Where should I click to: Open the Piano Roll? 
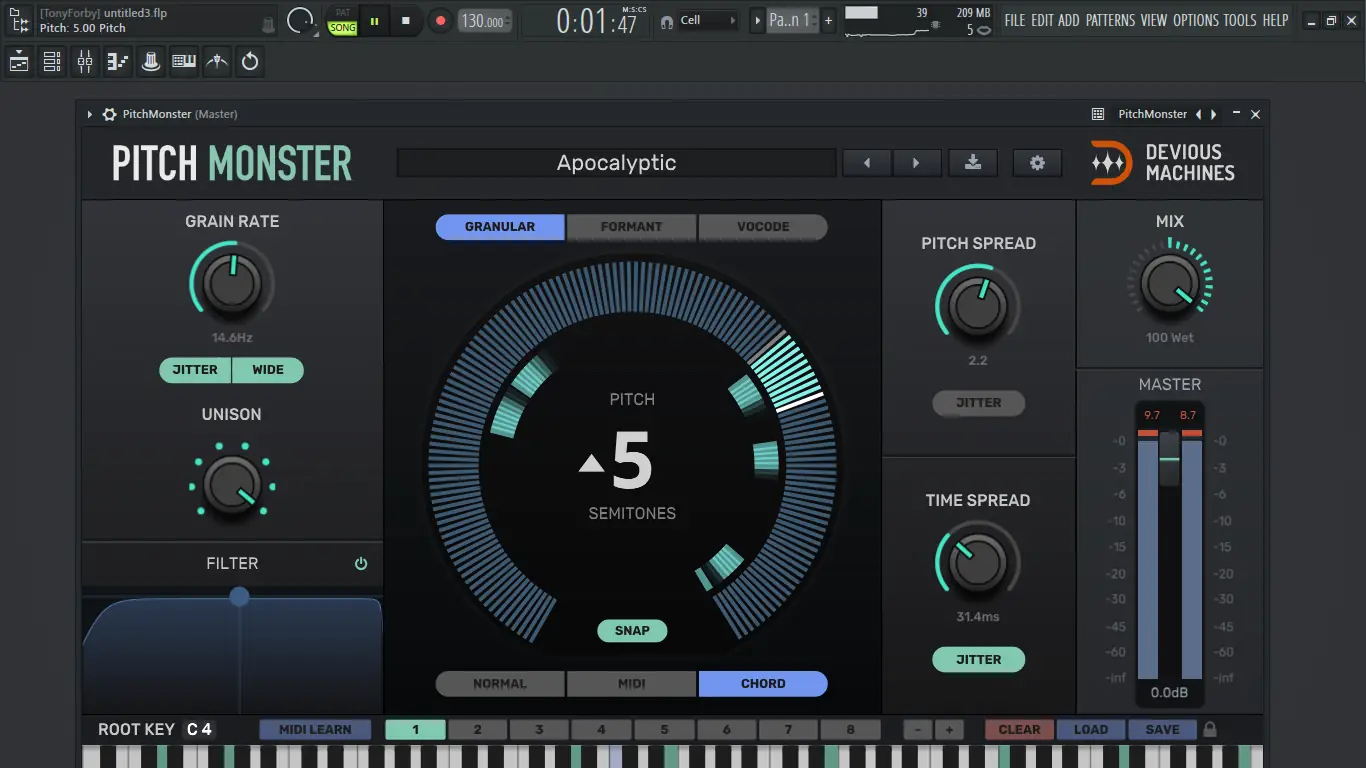coord(117,61)
